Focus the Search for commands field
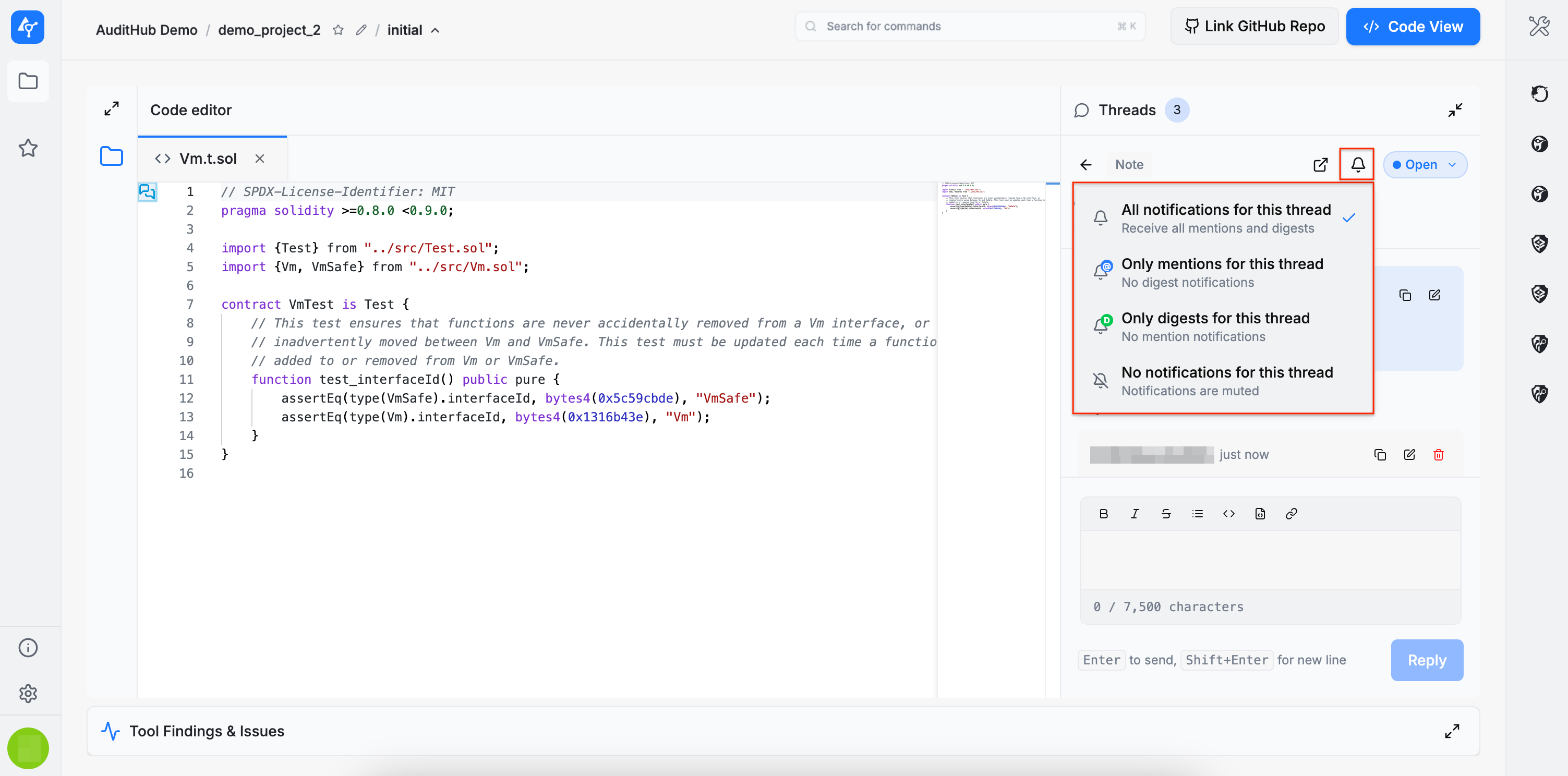Screen dimensions: 1568x776 click(x=969, y=26)
